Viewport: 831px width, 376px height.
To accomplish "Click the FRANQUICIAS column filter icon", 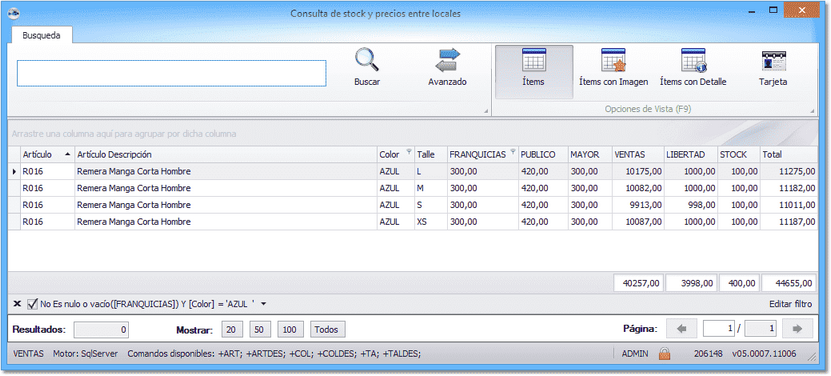I will click(x=512, y=152).
